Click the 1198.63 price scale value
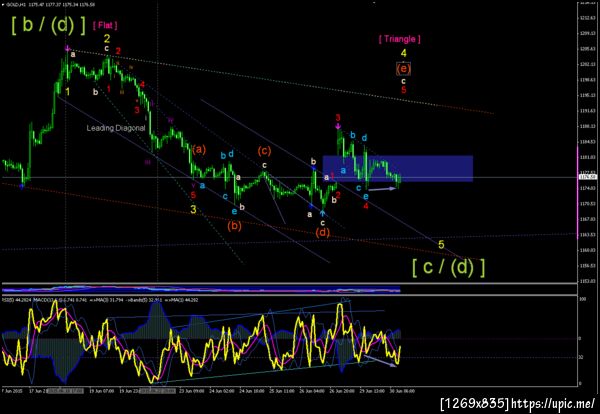Screen dimensions: 600x414 pyautogui.click(x=587, y=80)
